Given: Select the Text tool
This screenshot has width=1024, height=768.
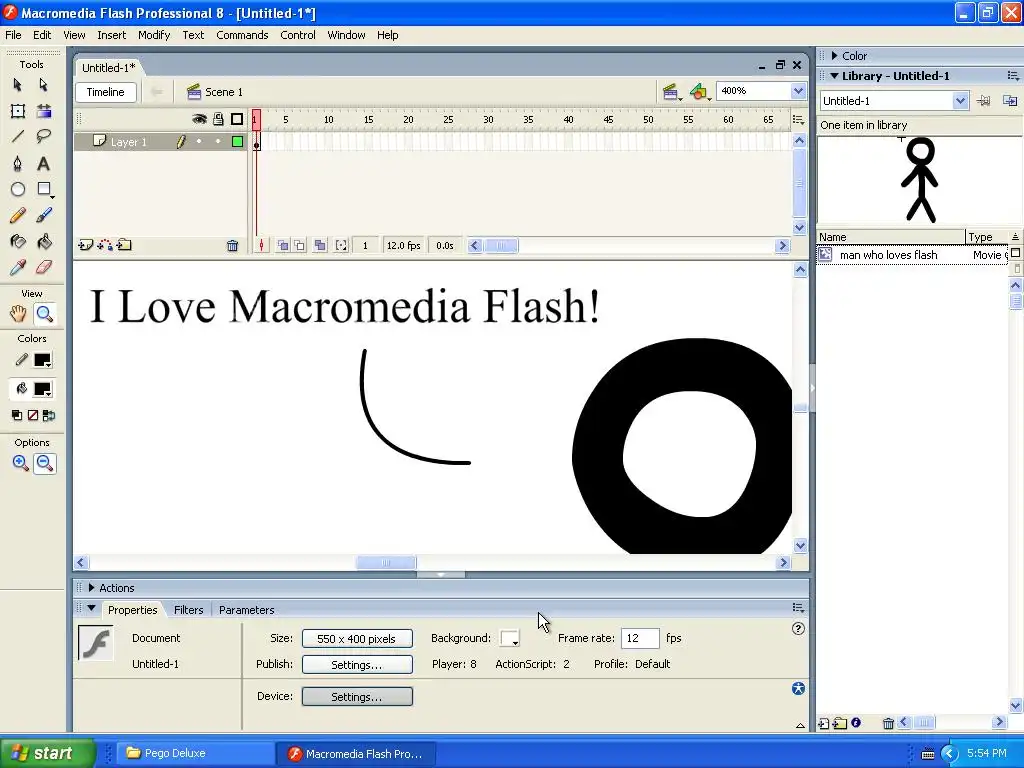Looking at the screenshot, I should [43, 163].
